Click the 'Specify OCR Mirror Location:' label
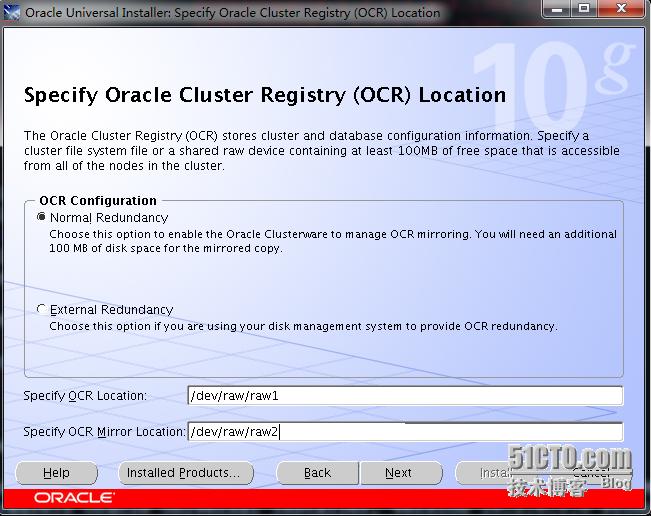 104,432
